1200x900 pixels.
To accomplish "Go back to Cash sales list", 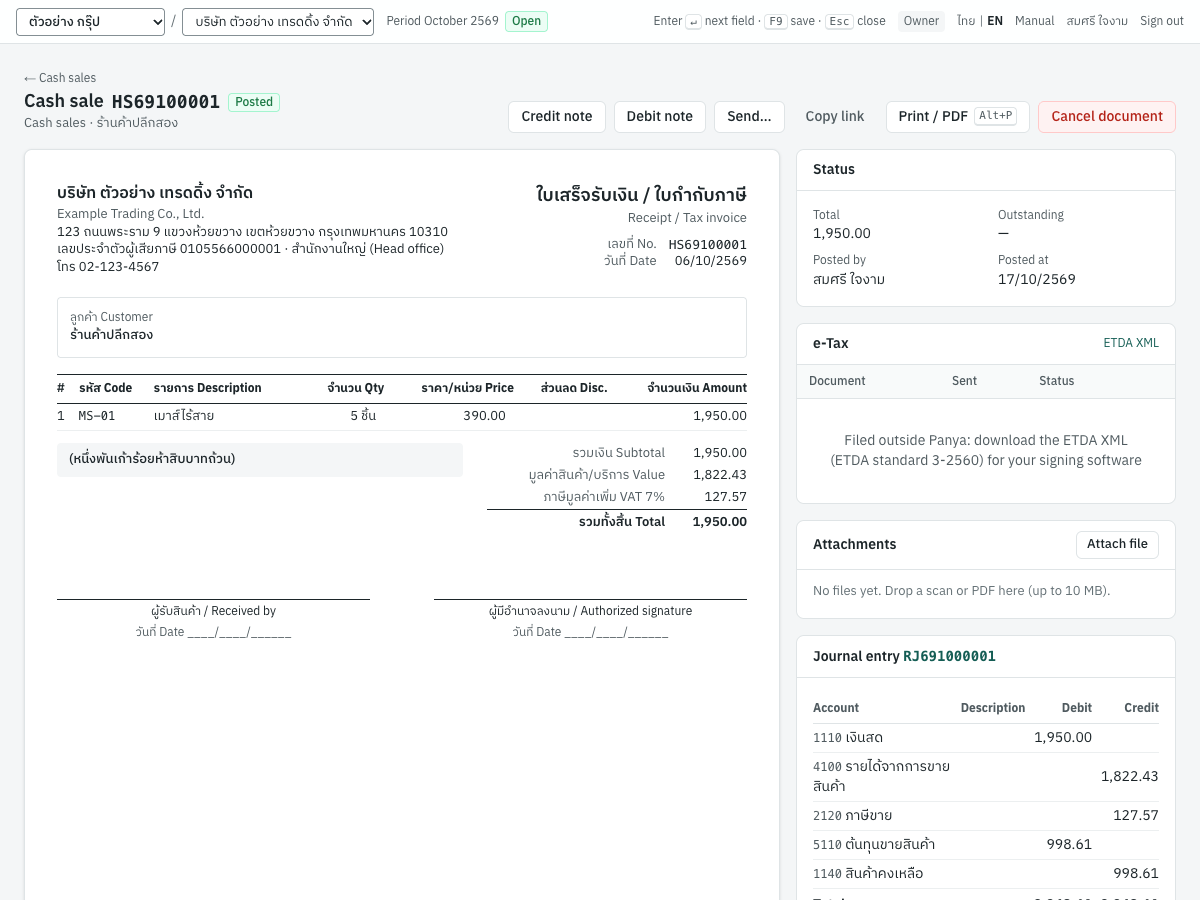I will pos(60,78).
